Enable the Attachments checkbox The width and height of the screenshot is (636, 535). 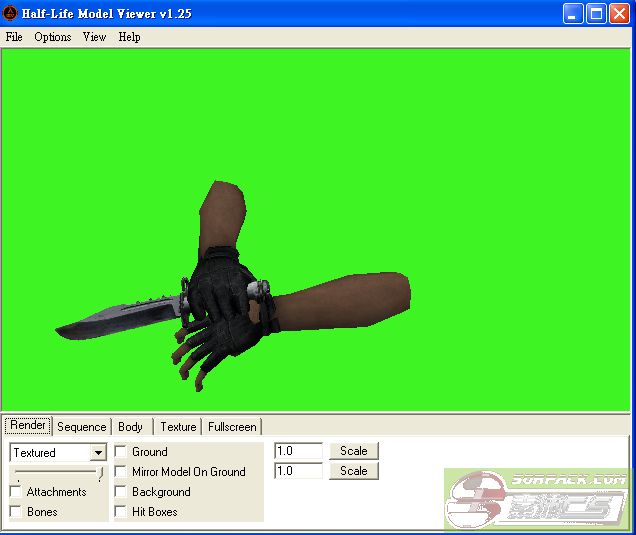16,492
